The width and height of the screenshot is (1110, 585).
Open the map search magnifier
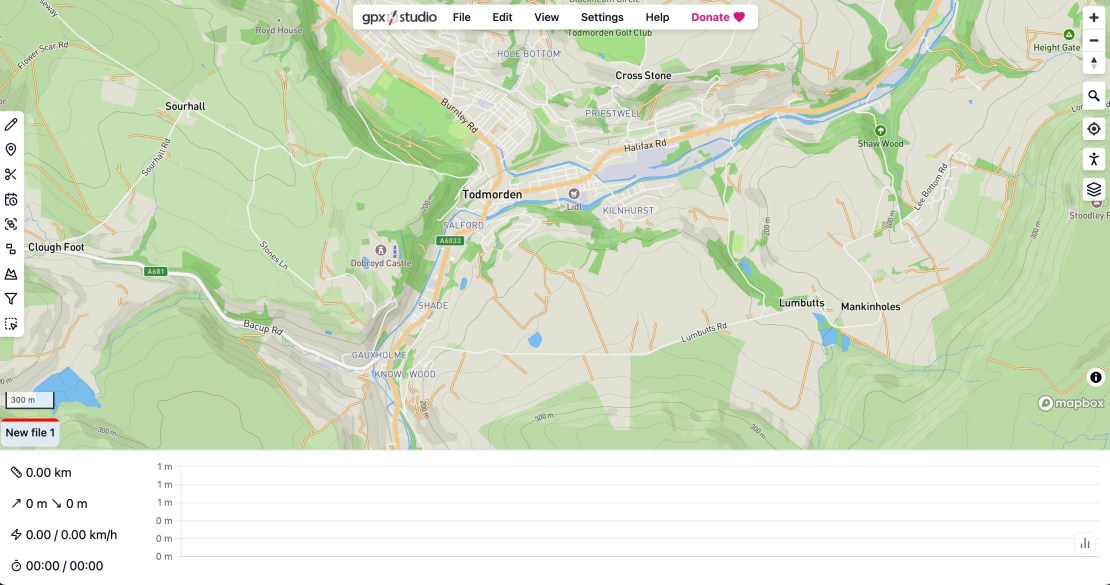coord(1094,96)
